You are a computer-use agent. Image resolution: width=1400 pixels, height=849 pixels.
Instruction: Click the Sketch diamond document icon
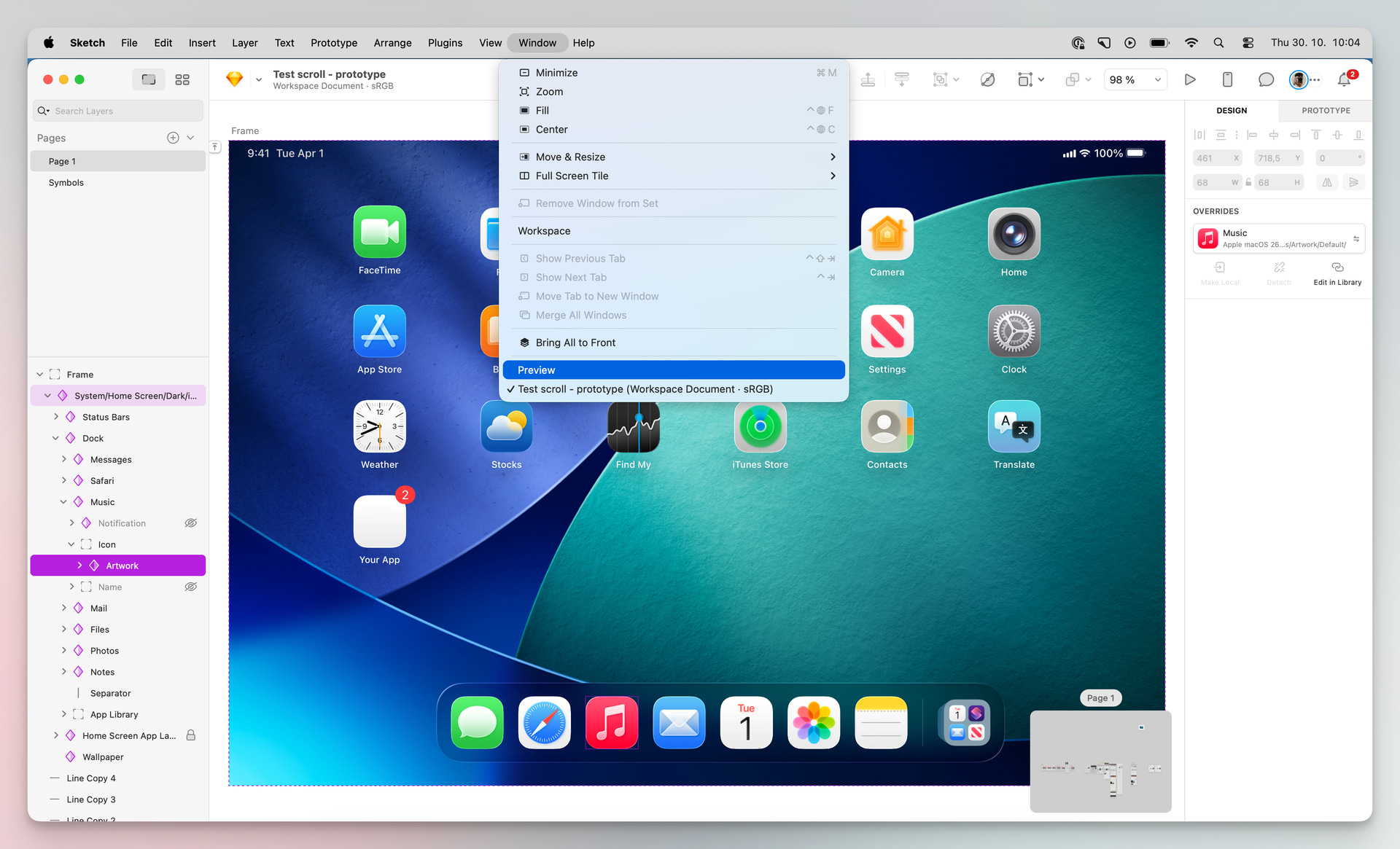[x=234, y=79]
